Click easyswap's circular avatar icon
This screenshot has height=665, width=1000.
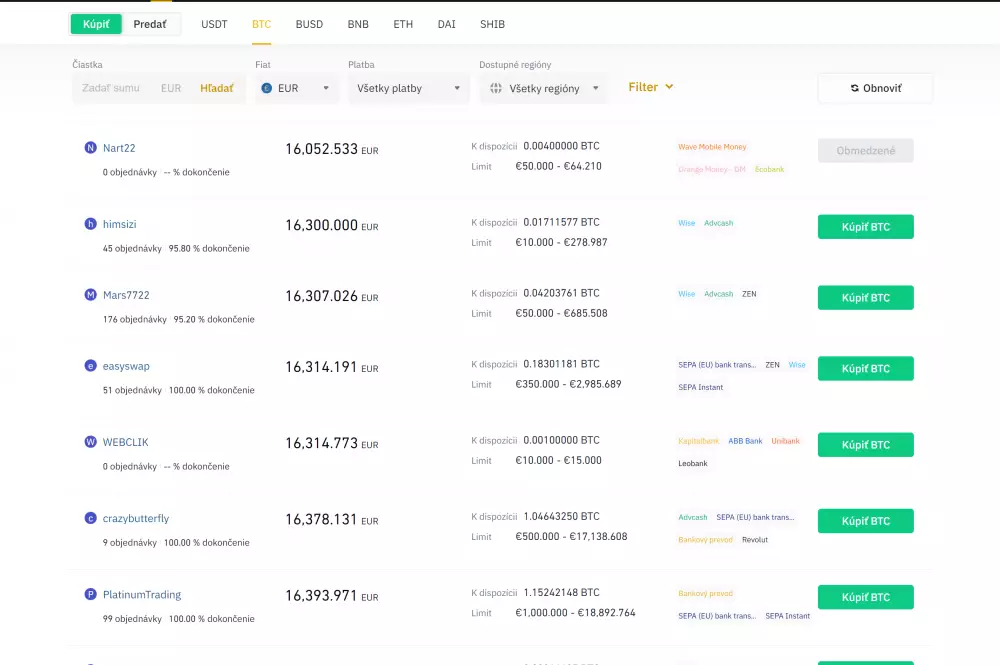[x=90, y=366]
